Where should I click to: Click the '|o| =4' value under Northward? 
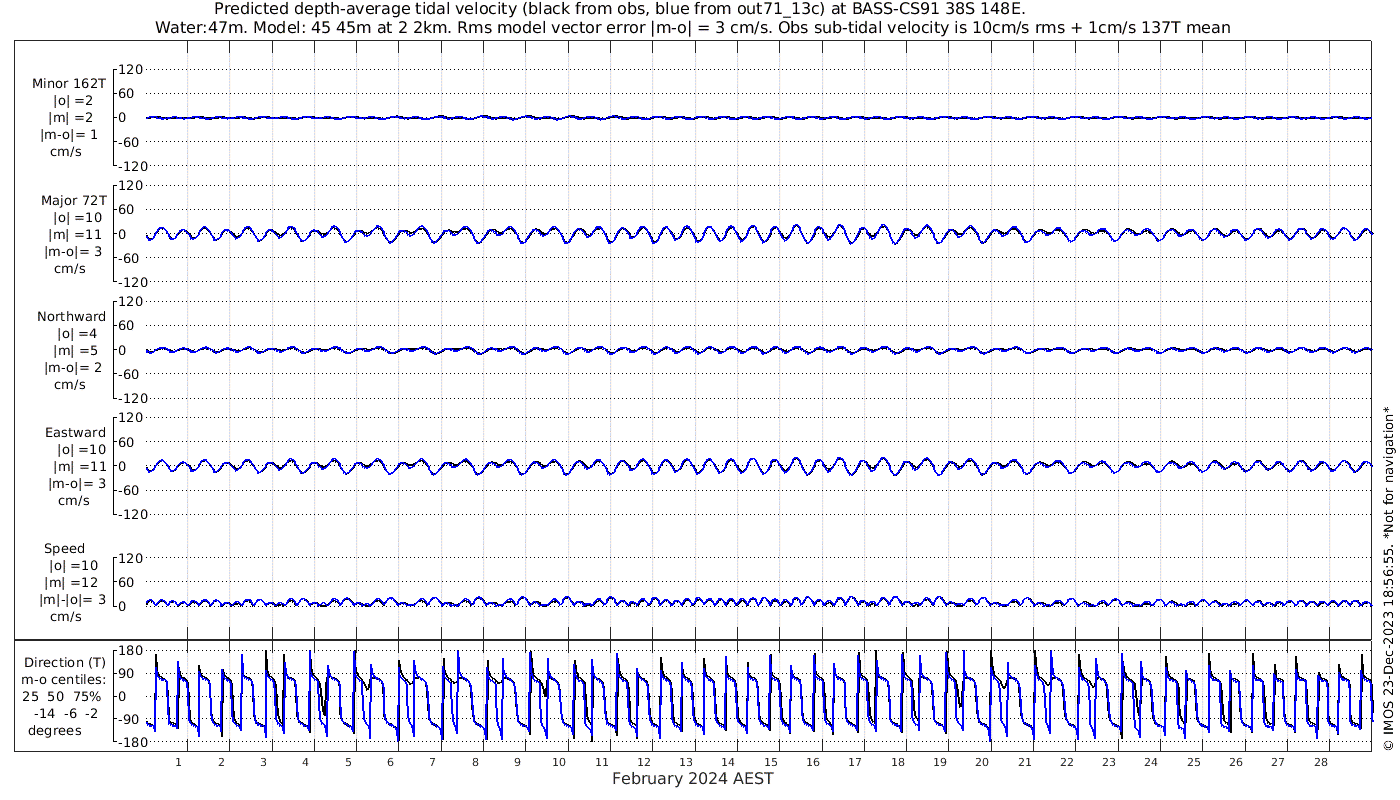click(76, 334)
